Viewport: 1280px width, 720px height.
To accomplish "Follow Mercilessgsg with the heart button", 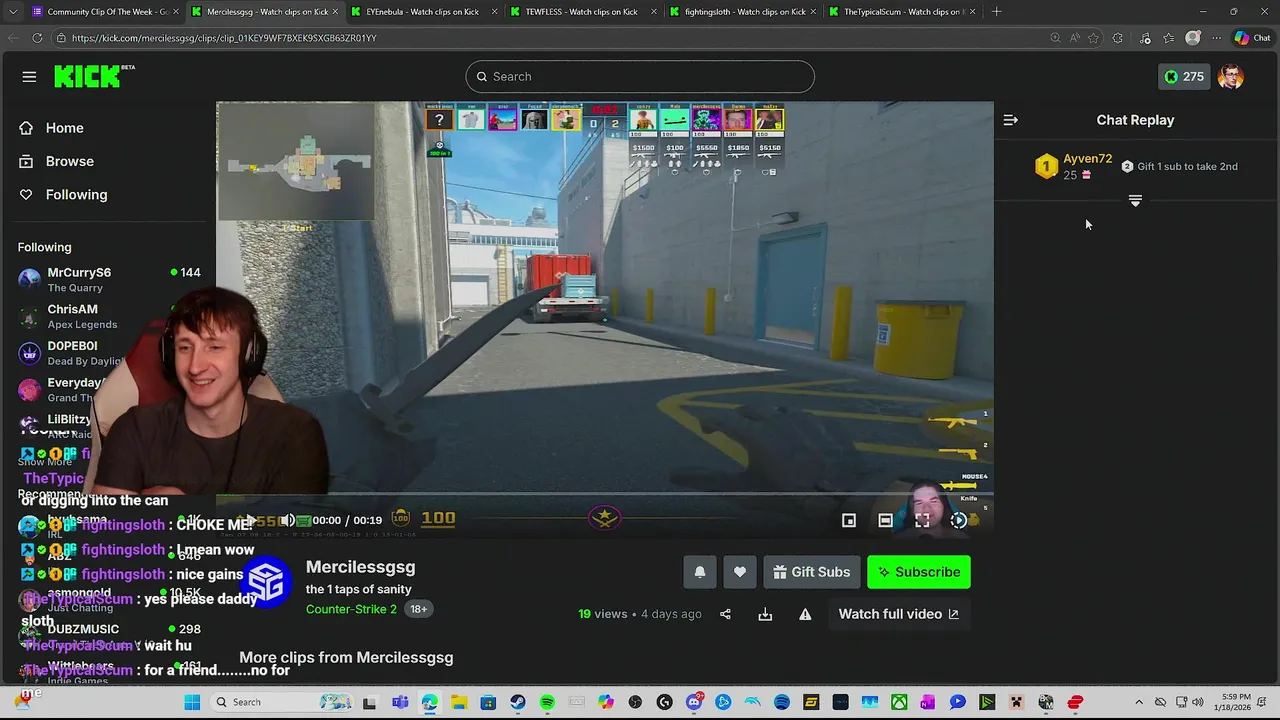I will click(x=740, y=572).
